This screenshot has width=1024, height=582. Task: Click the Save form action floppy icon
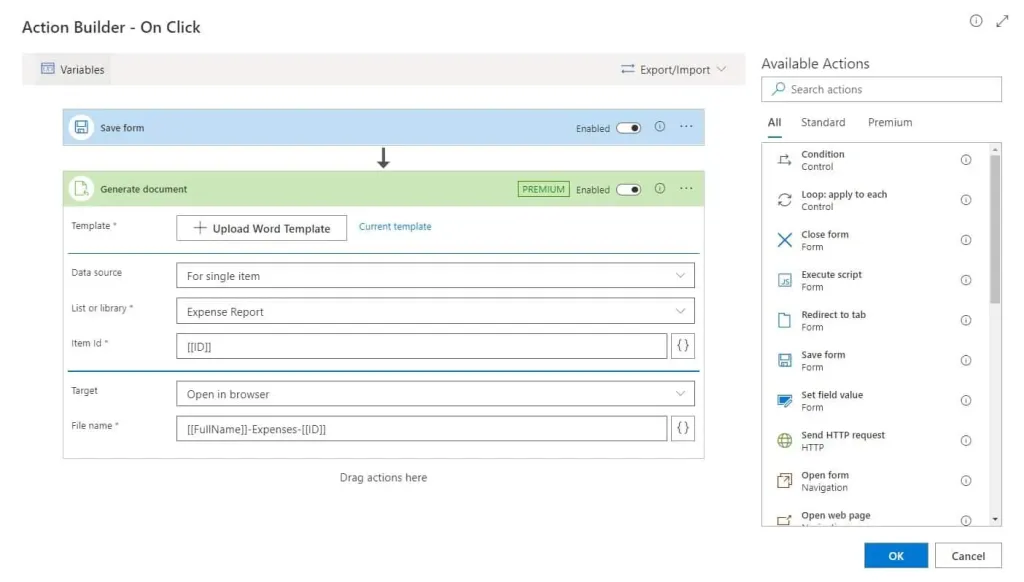tap(81, 128)
